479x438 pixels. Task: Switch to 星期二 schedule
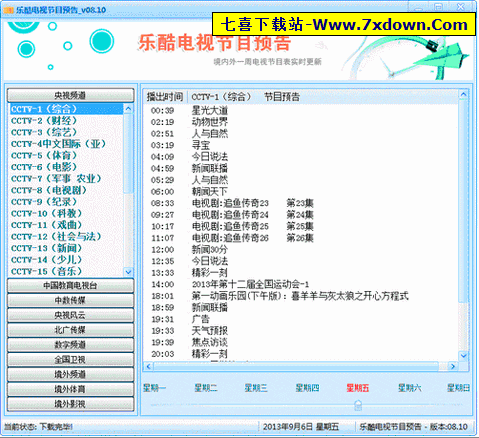click(x=206, y=388)
